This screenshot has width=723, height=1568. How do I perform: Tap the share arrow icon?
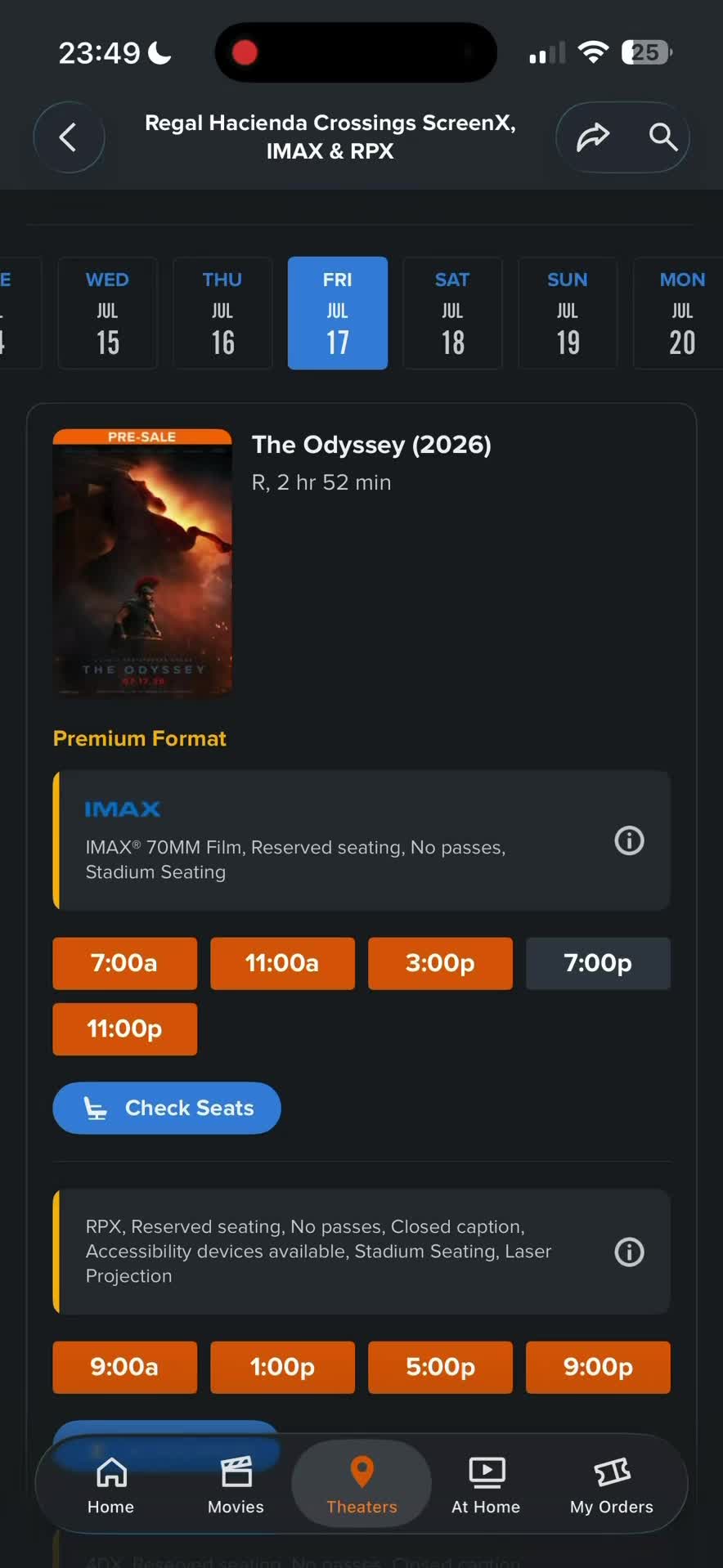pos(593,137)
